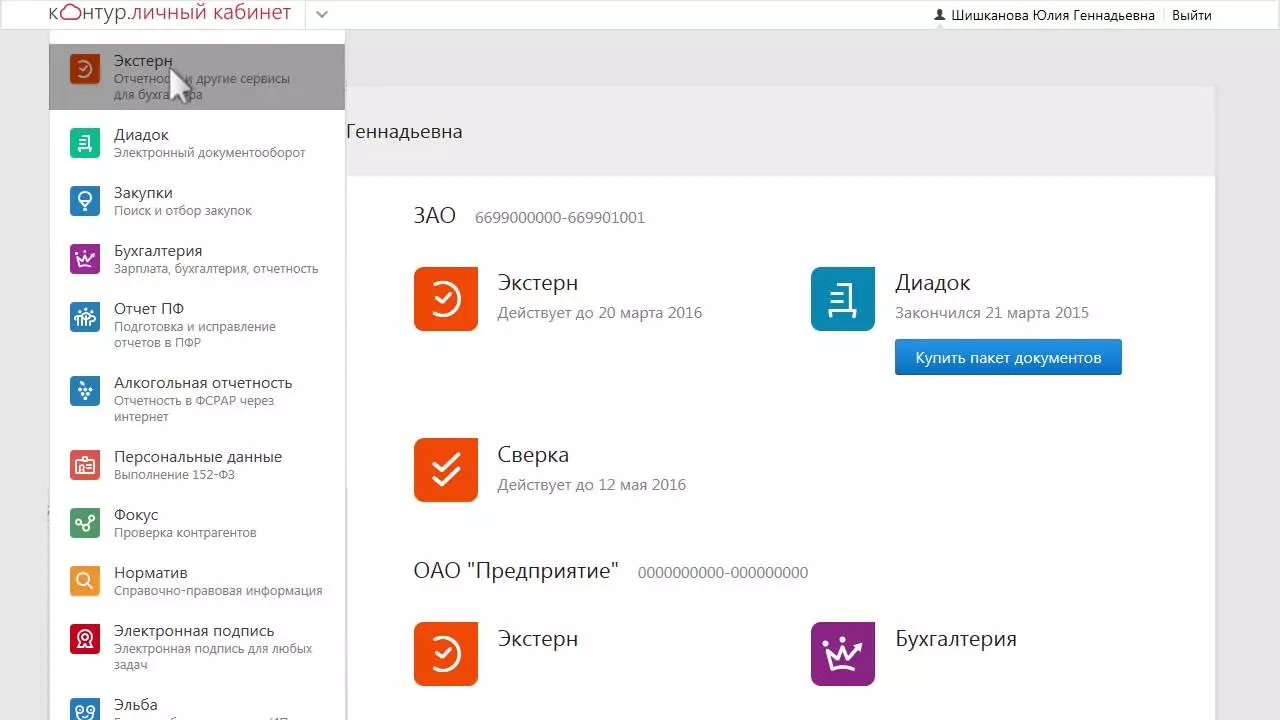This screenshot has width=1280, height=720.
Task: Select the Алкогольная отчетность menu title
Action: [203, 383]
